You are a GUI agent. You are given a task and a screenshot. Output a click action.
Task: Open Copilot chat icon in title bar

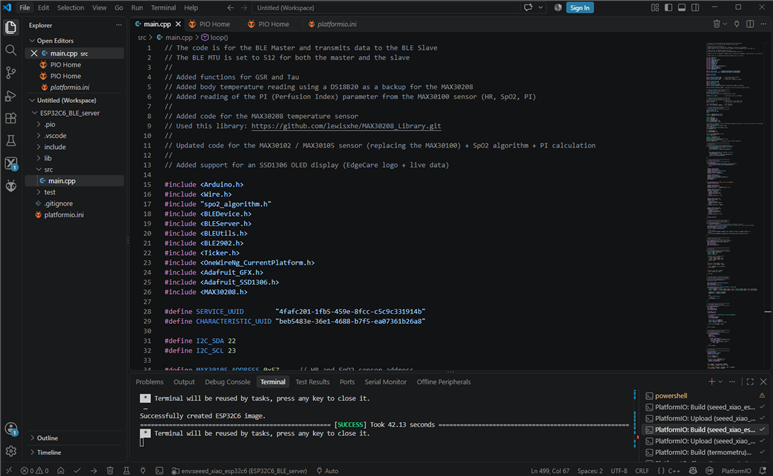pos(528,7)
